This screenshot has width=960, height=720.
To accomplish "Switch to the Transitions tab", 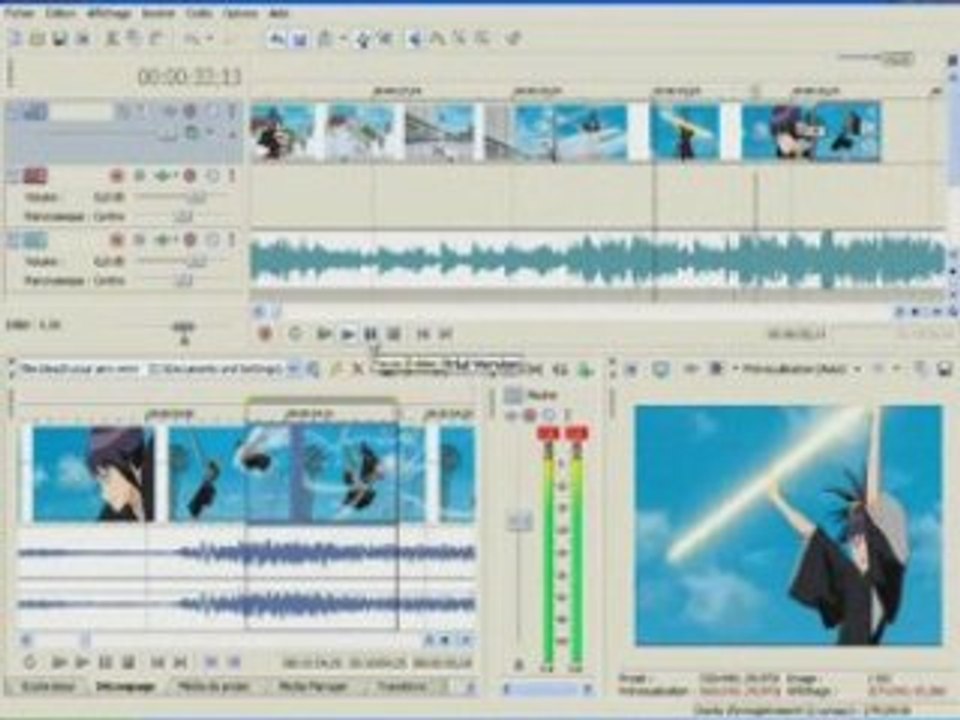I will pyautogui.click(x=402, y=687).
